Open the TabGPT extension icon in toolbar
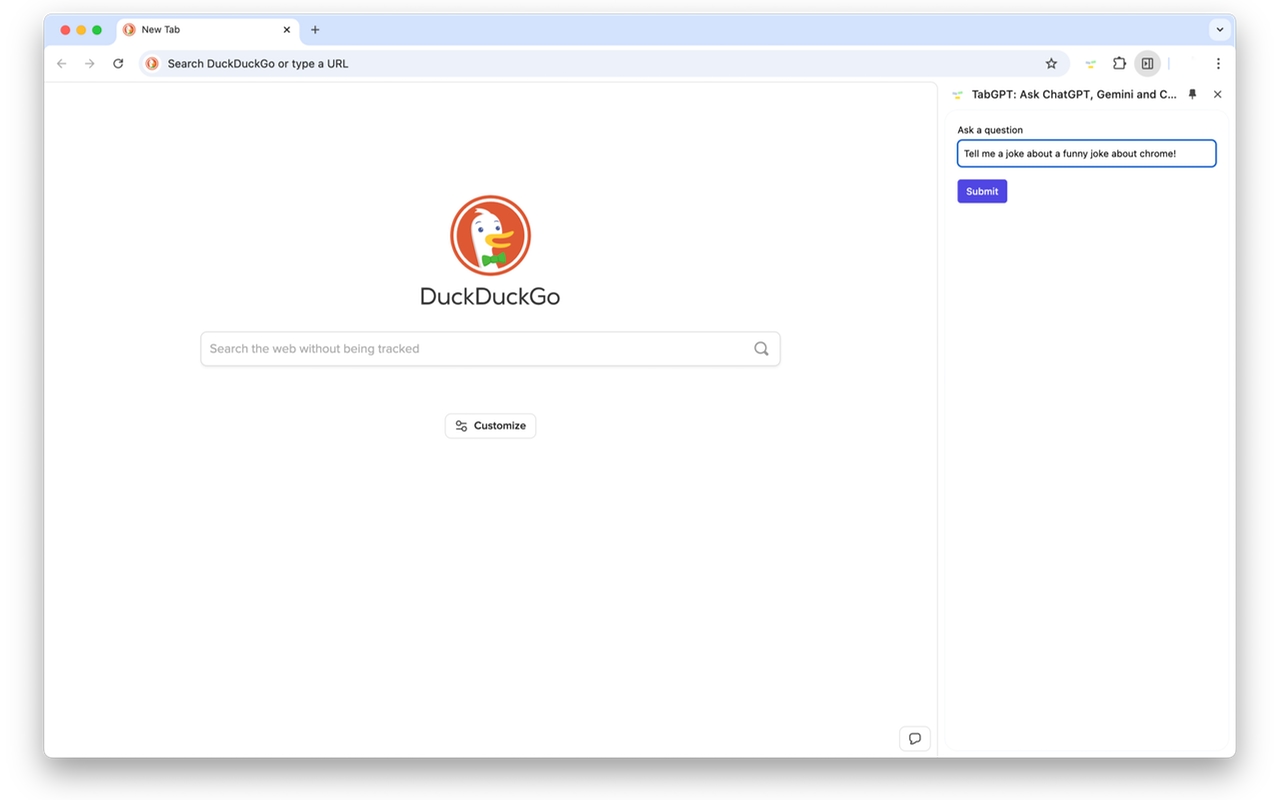Screen dimensions: 1280x800 1091,64
